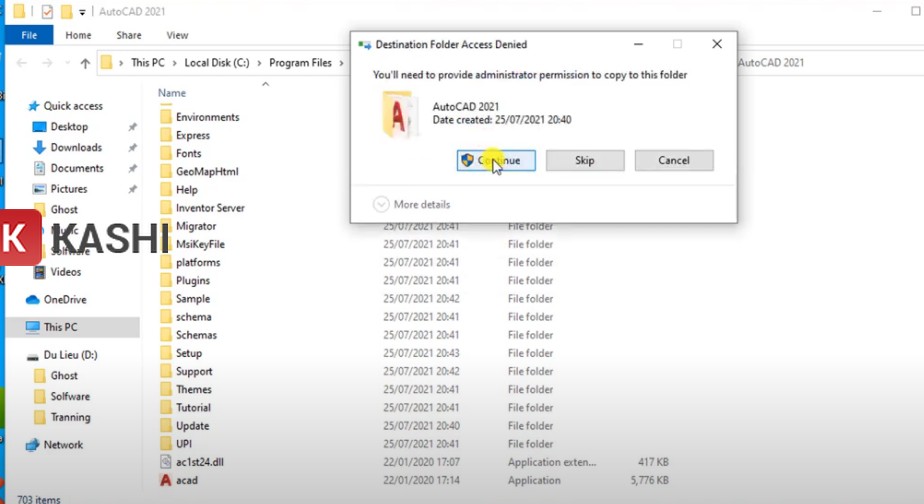Image resolution: width=924 pixels, height=504 pixels.
Task: Open the Plugins folder icon
Action: pyautogui.click(x=166, y=281)
